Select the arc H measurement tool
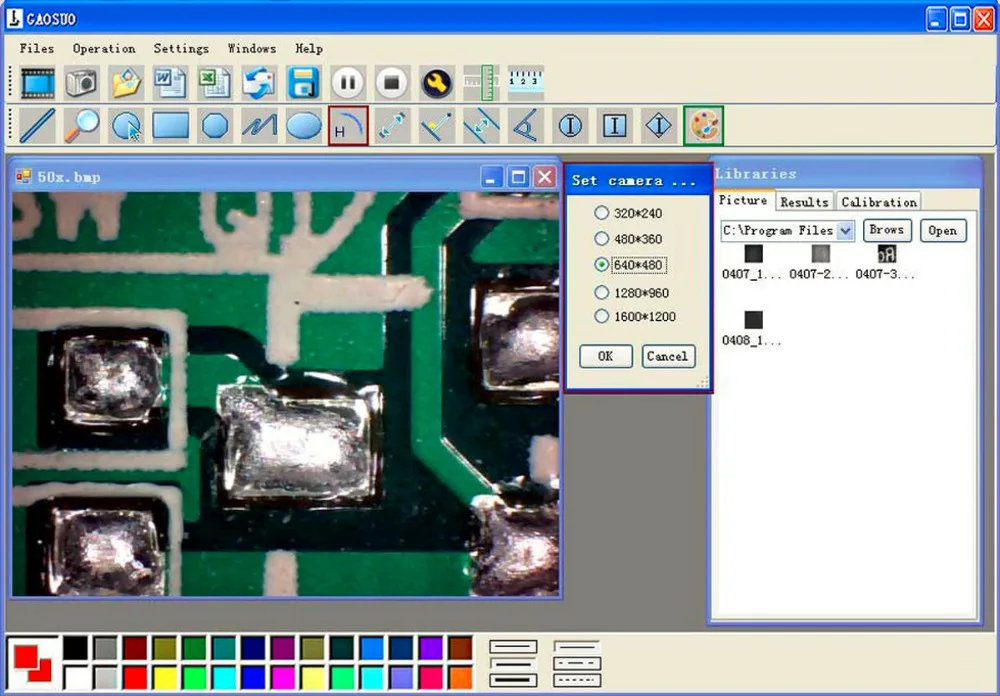Image resolution: width=1000 pixels, height=696 pixels. click(x=348, y=126)
